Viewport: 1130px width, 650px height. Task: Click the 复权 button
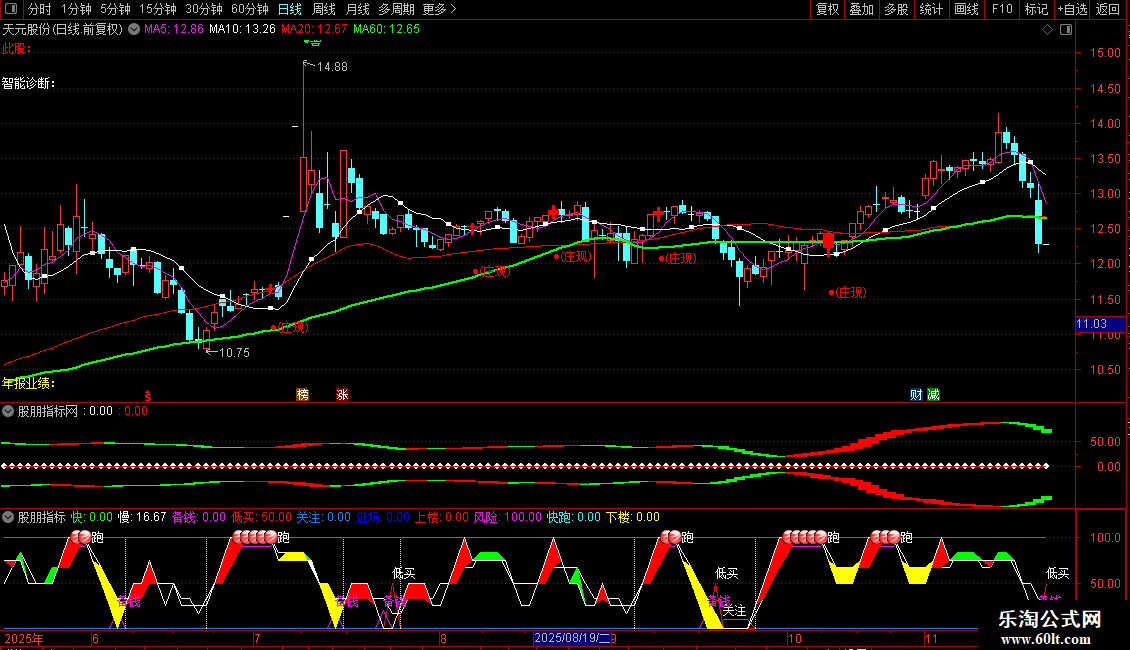click(827, 9)
